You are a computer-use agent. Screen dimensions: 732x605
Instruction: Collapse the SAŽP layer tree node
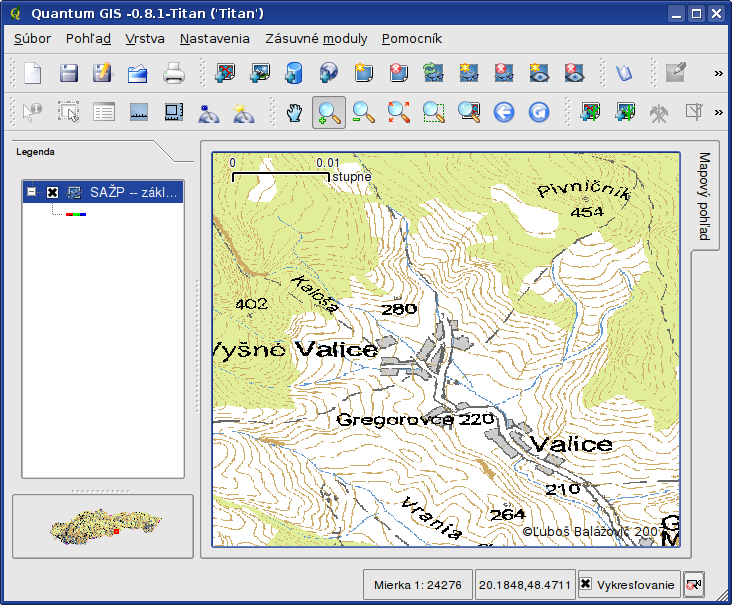click(x=33, y=192)
